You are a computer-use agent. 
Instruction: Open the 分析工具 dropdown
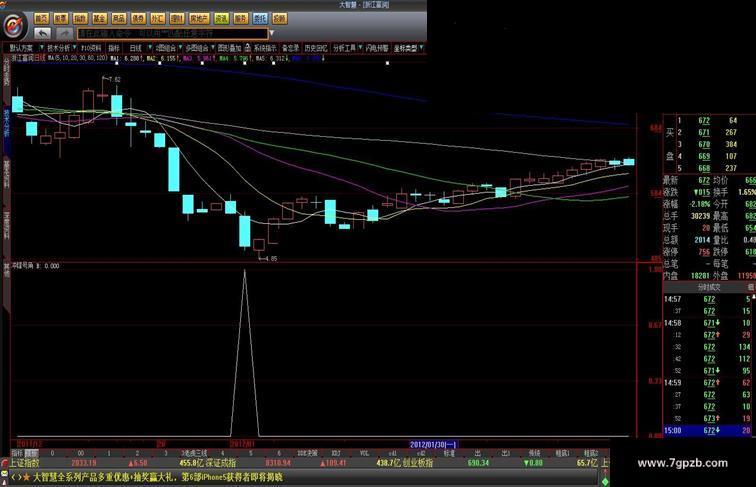click(347, 48)
